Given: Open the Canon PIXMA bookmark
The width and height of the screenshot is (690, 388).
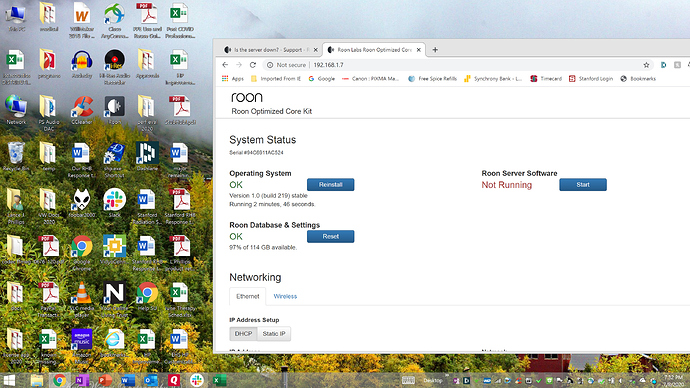Looking at the screenshot, I should click(x=371, y=79).
